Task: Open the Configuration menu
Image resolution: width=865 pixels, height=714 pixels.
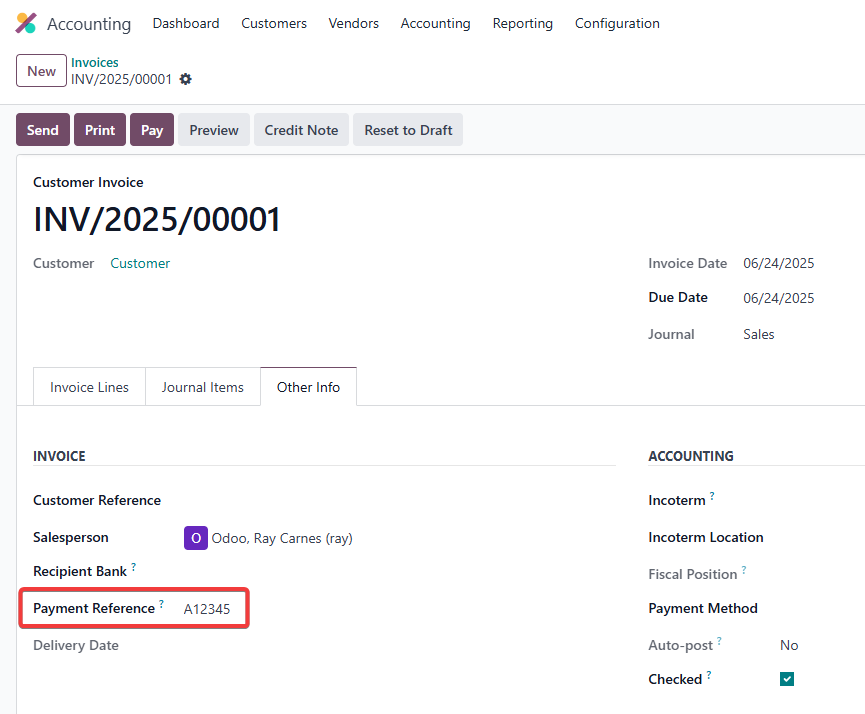Action: click(617, 23)
